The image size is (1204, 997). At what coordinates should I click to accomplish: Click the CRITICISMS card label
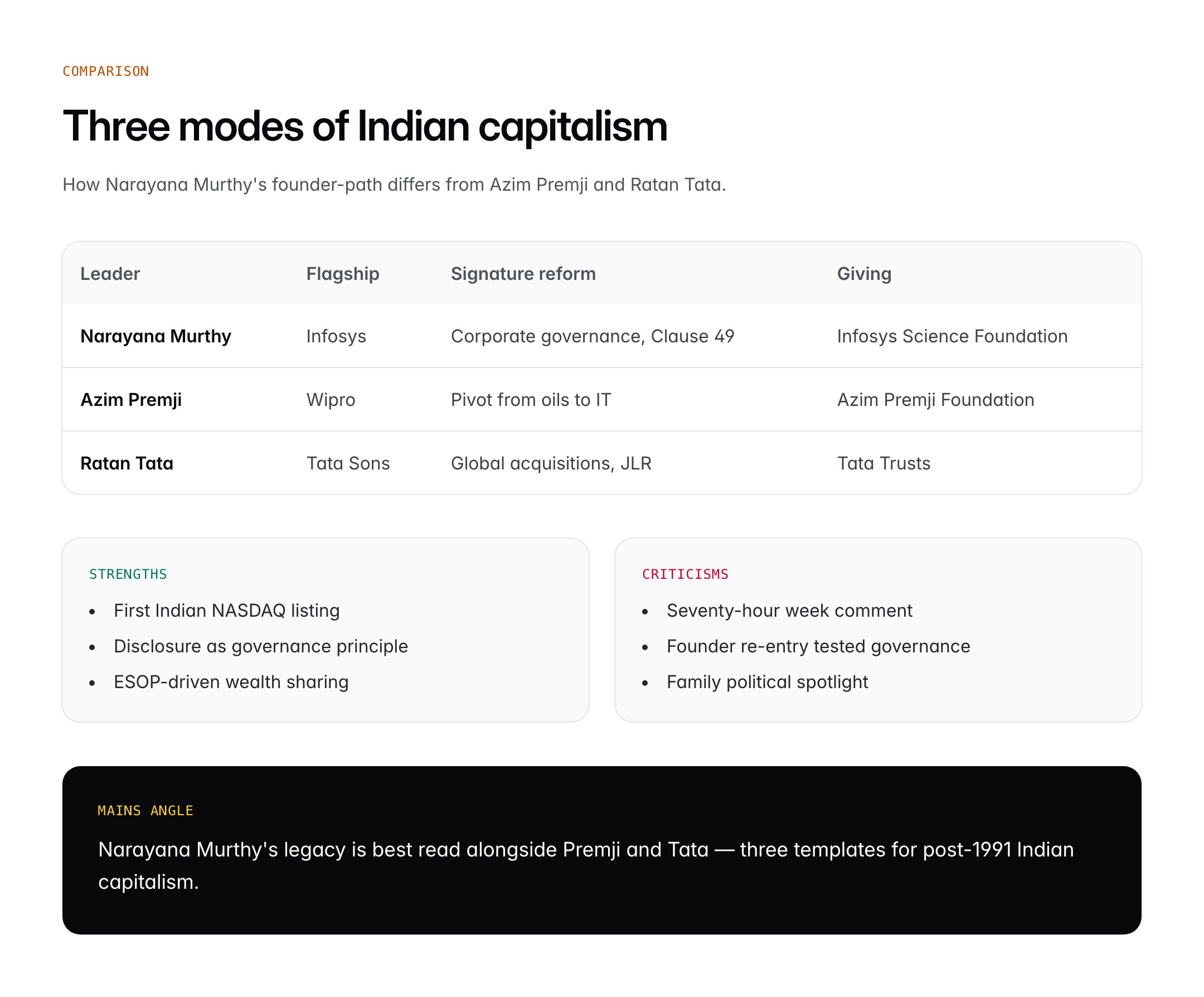pyautogui.click(x=685, y=574)
